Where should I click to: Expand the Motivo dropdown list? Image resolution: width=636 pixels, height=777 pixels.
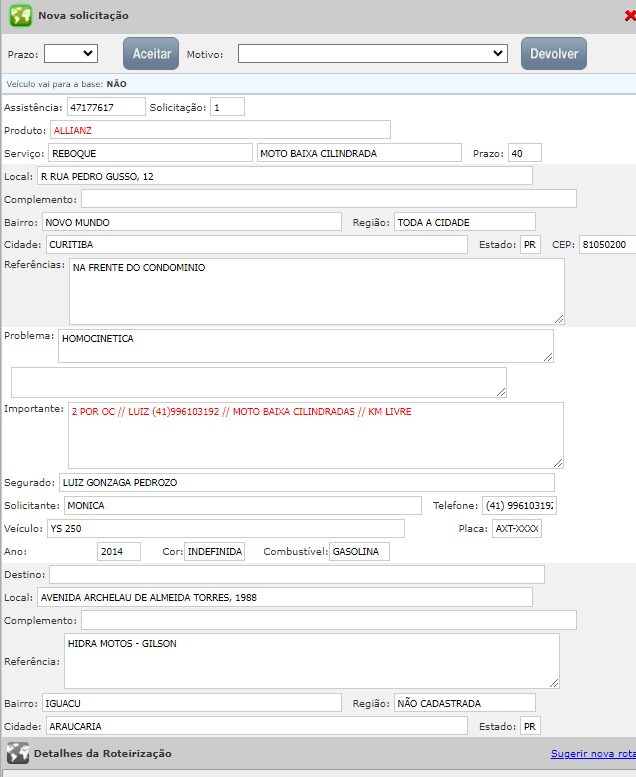coord(372,53)
